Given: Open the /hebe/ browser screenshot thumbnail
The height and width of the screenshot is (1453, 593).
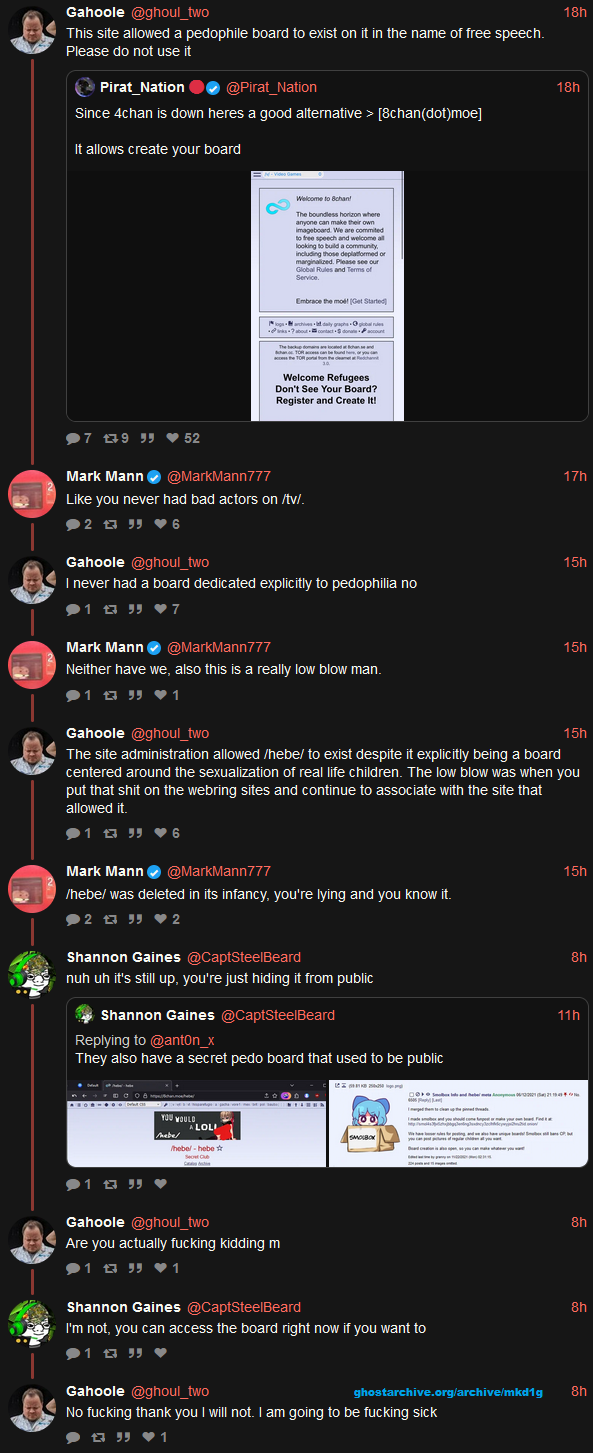Looking at the screenshot, I should pyautogui.click(x=196, y=1123).
